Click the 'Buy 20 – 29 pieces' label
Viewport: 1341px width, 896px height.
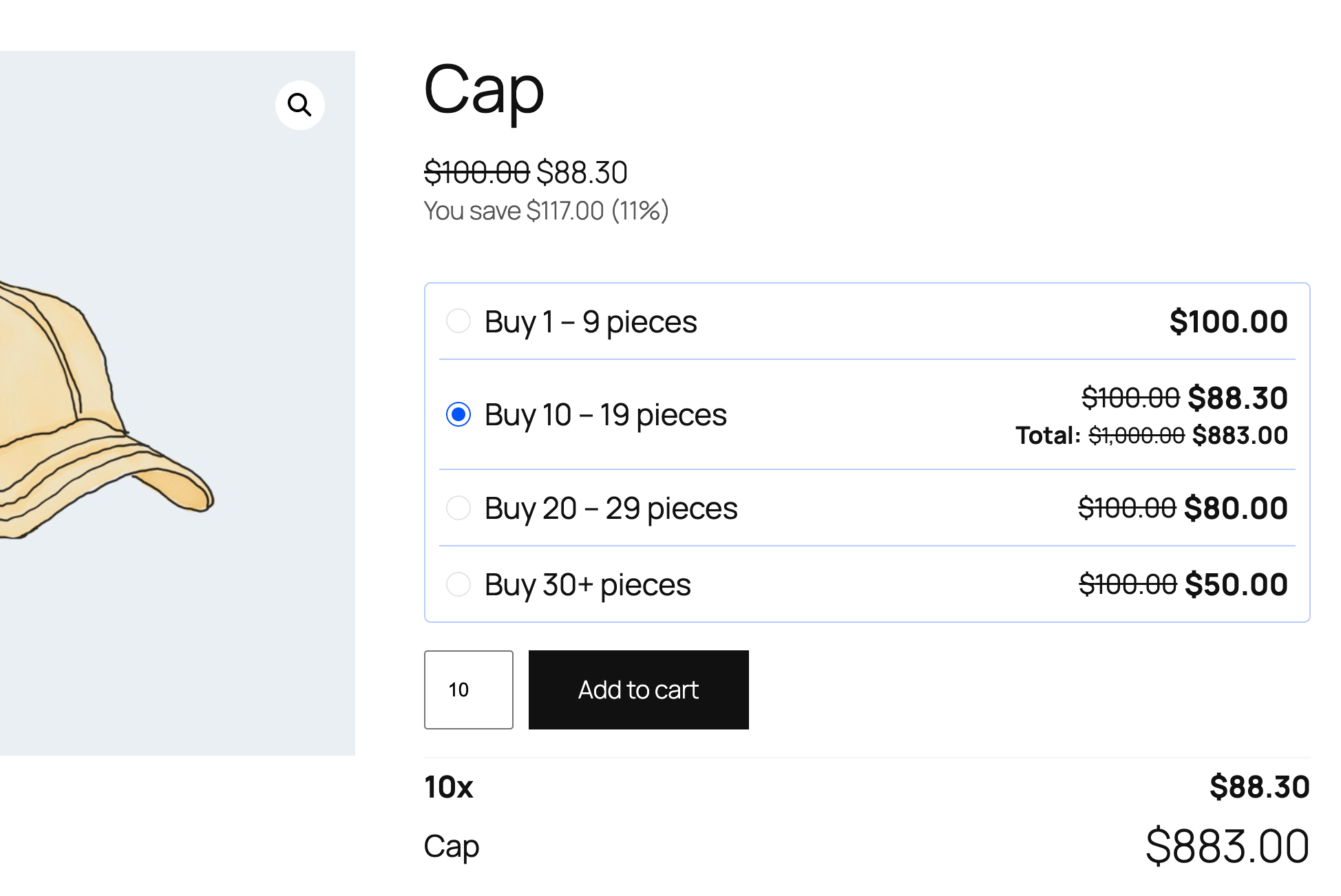pyautogui.click(x=611, y=509)
